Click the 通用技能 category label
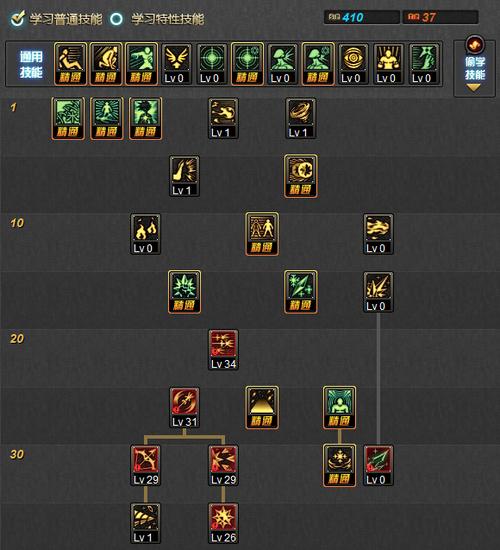 [x=31, y=64]
